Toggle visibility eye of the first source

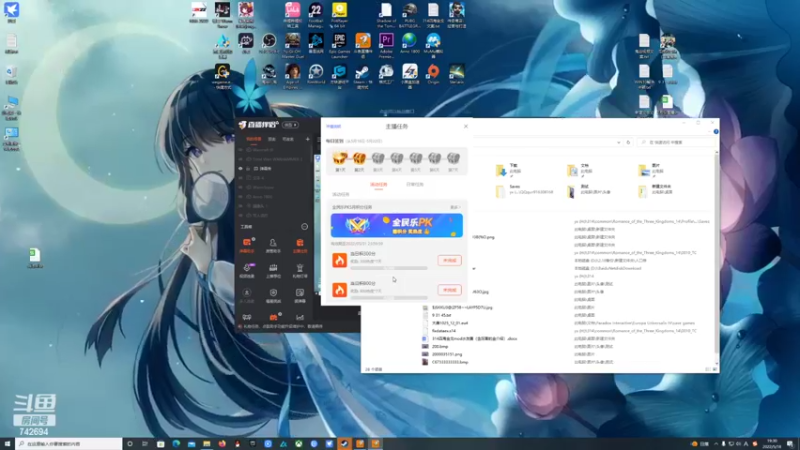pos(241,150)
